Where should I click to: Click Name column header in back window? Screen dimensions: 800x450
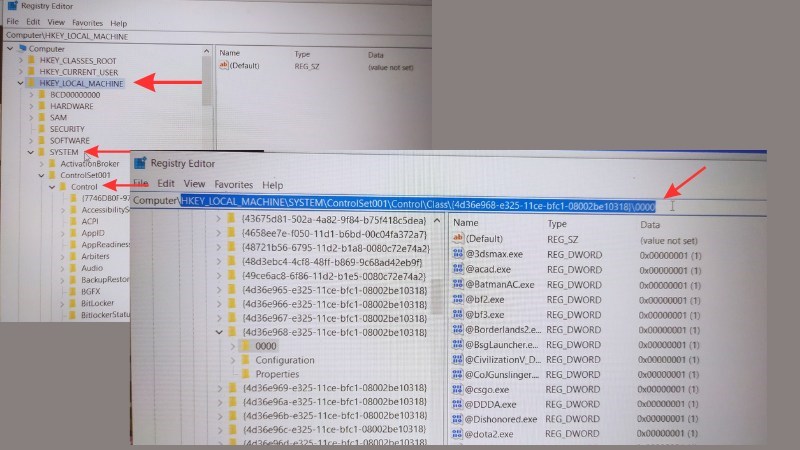click(229, 53)
